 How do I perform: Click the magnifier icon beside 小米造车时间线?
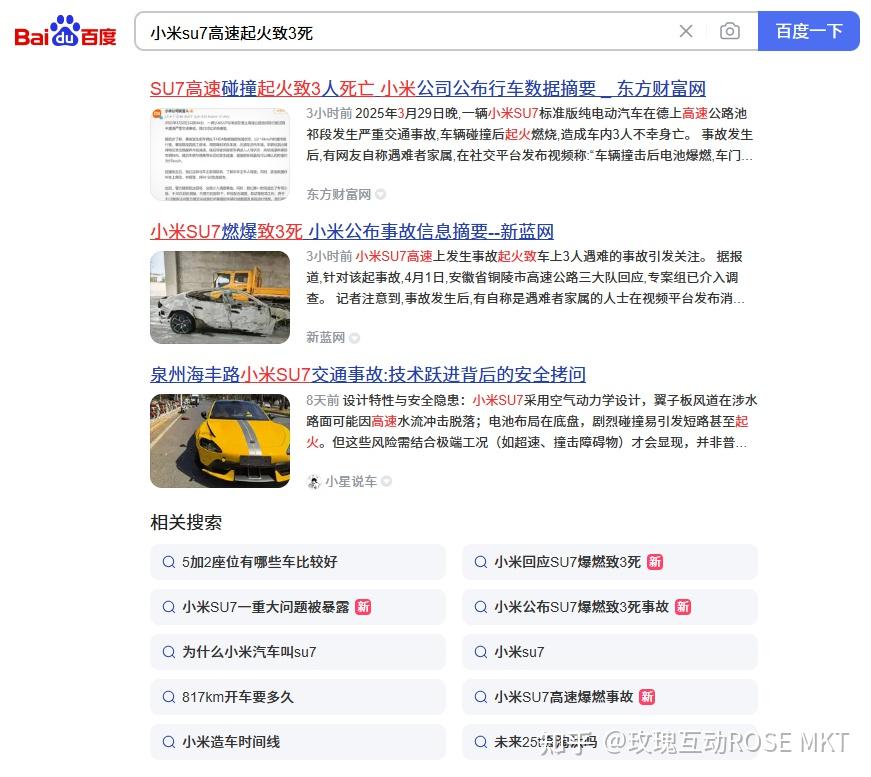coord(169,742)
